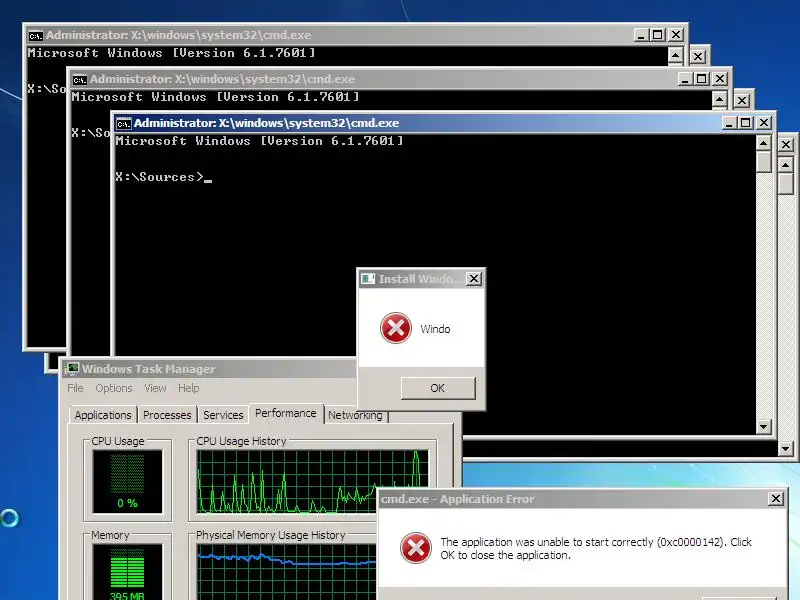
Task: Click the 'Windo' text in Install Windows dialog
Action: [435, 329]
